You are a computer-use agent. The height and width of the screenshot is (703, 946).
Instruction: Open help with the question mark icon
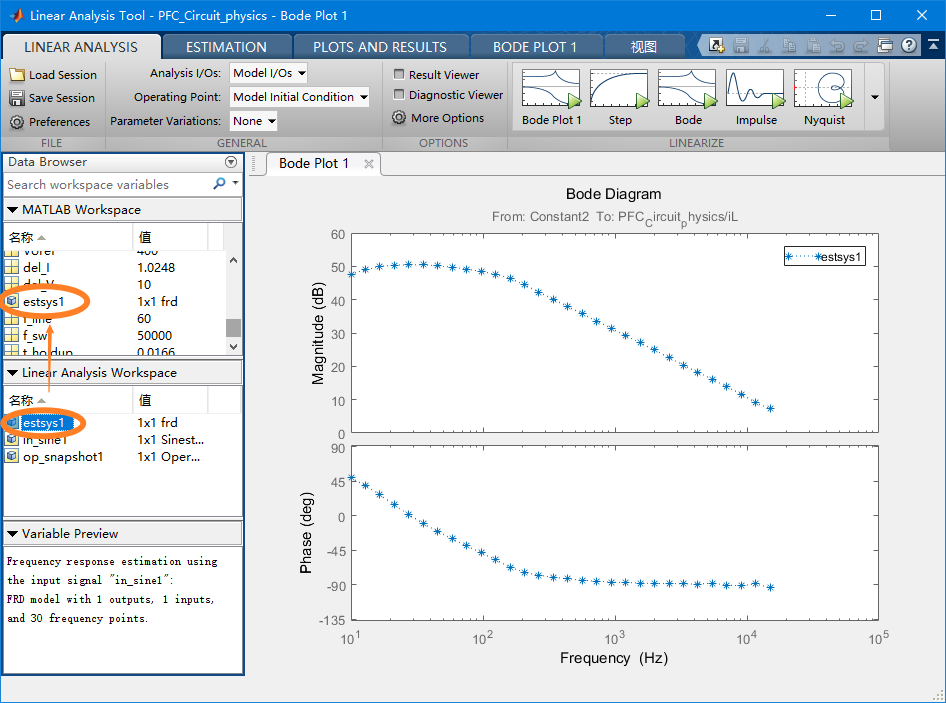(909, 45)
